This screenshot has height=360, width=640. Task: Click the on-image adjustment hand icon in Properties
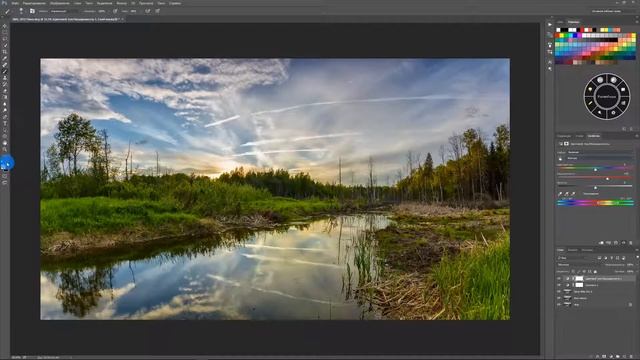[560, 158]
